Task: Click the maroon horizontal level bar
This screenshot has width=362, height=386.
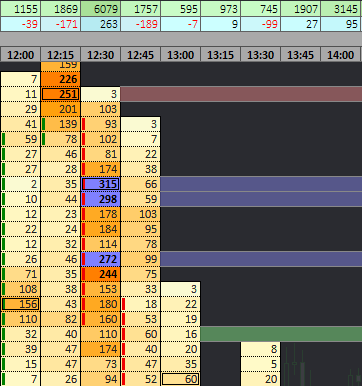Action: click(x=241, y=94)
